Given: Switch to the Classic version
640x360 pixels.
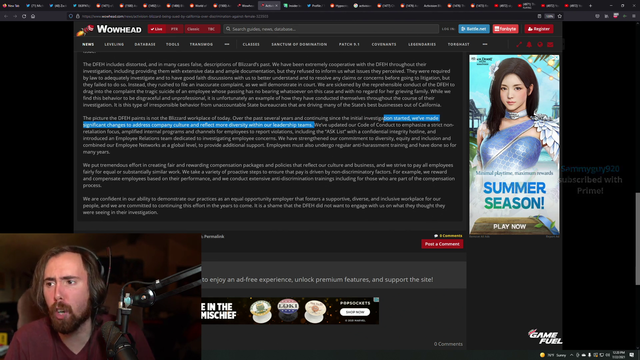Looking at the screenshot, I should [193, 29].
